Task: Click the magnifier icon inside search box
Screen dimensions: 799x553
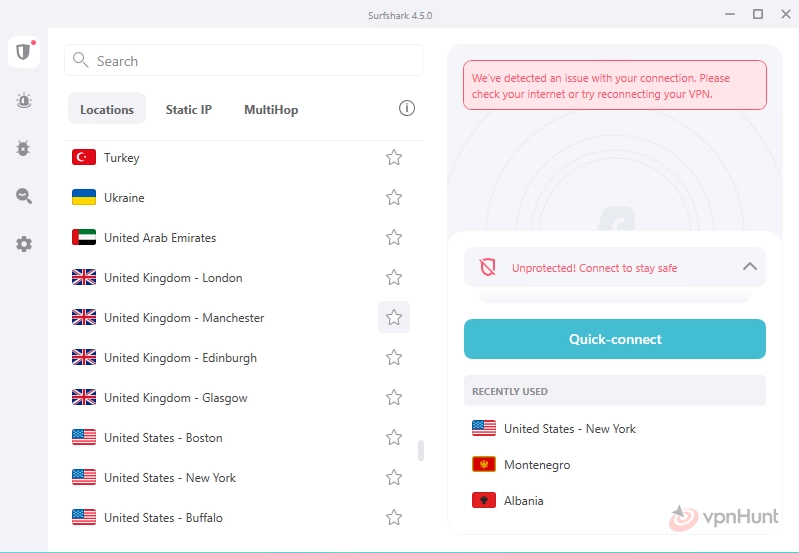Action: click(80, 60)
